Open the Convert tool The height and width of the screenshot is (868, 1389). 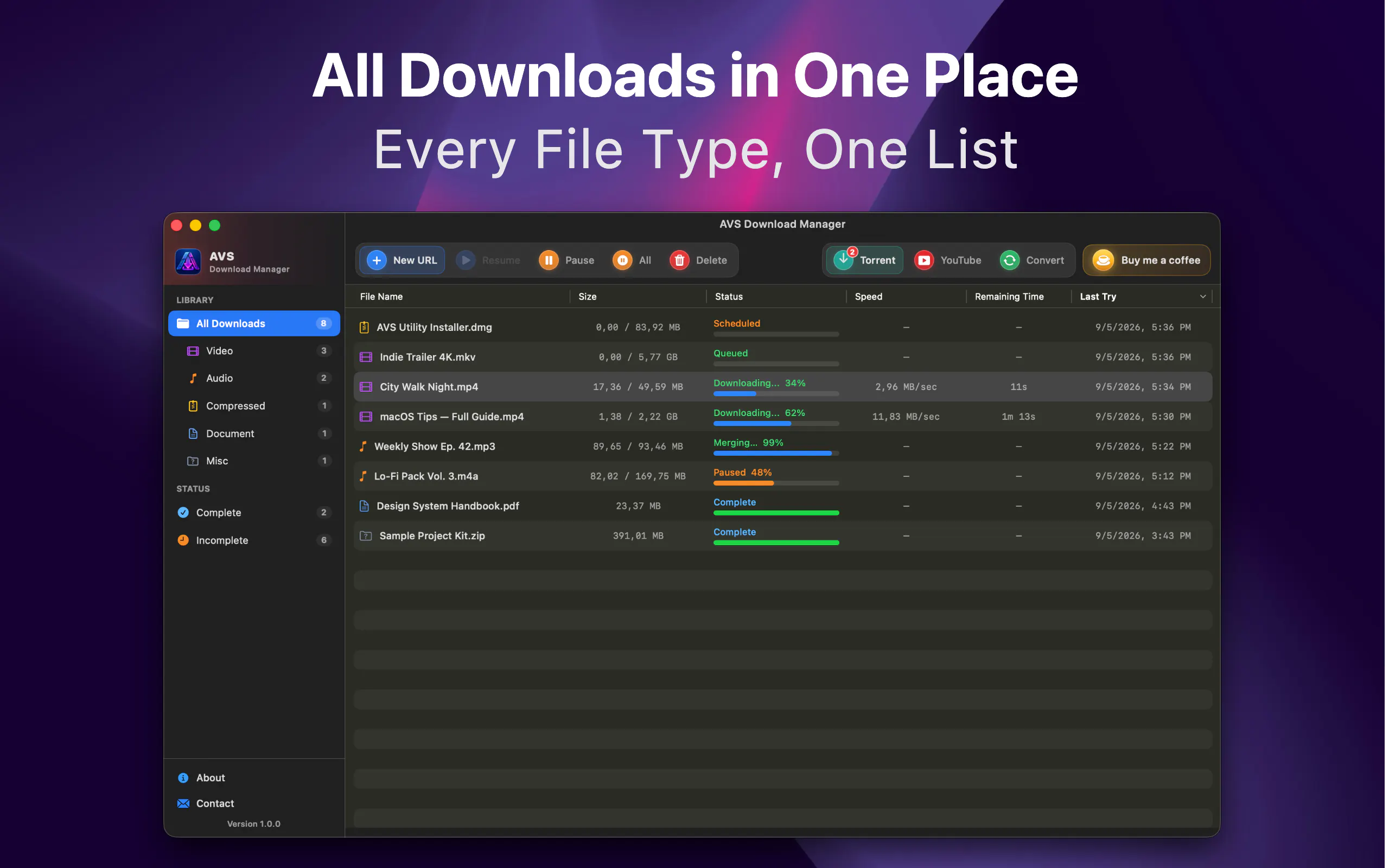1034,260
